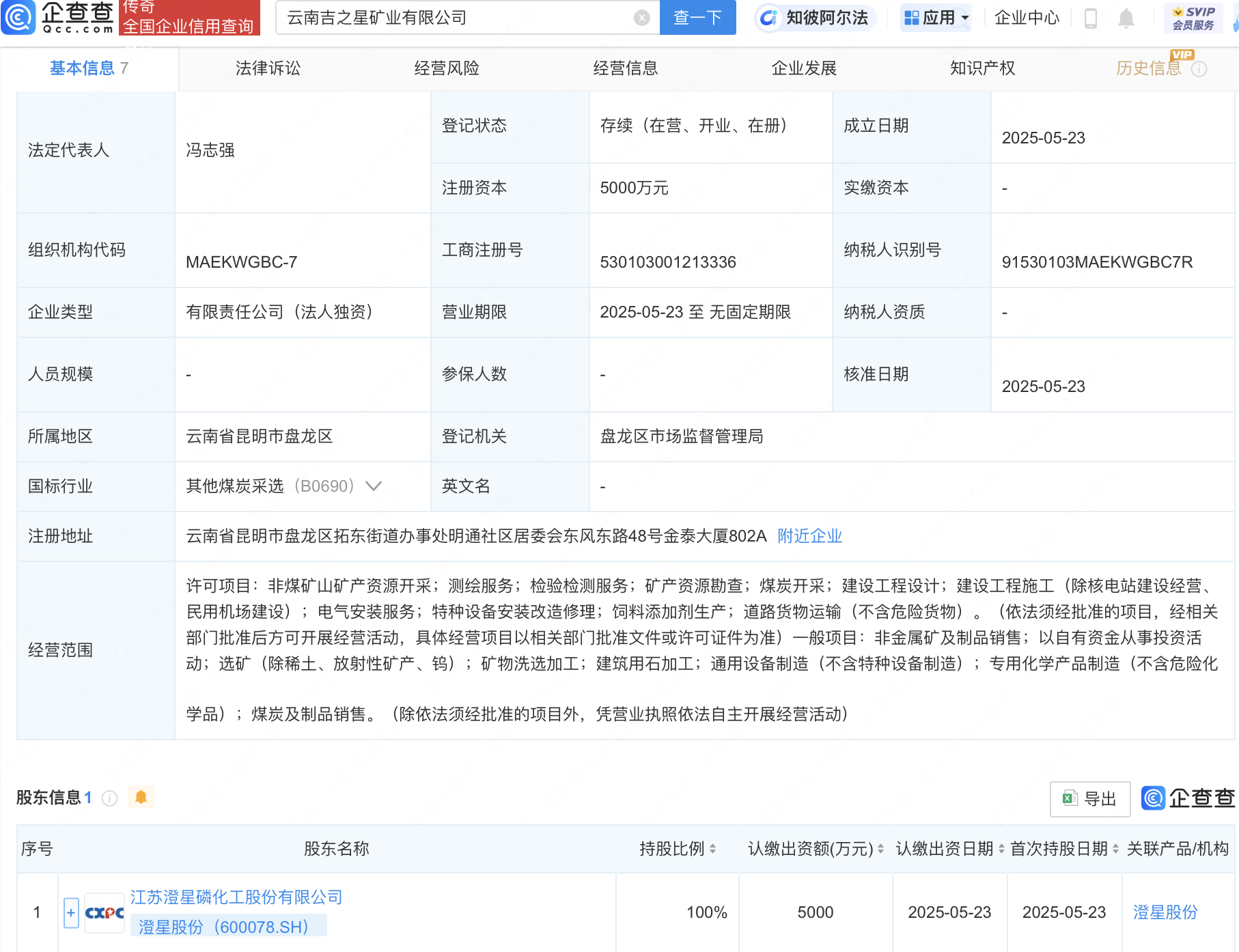The width and height of the screenshot is (1239, 952).
Task: Expand the 应用 dropdown menu
Action: point(936,18)
